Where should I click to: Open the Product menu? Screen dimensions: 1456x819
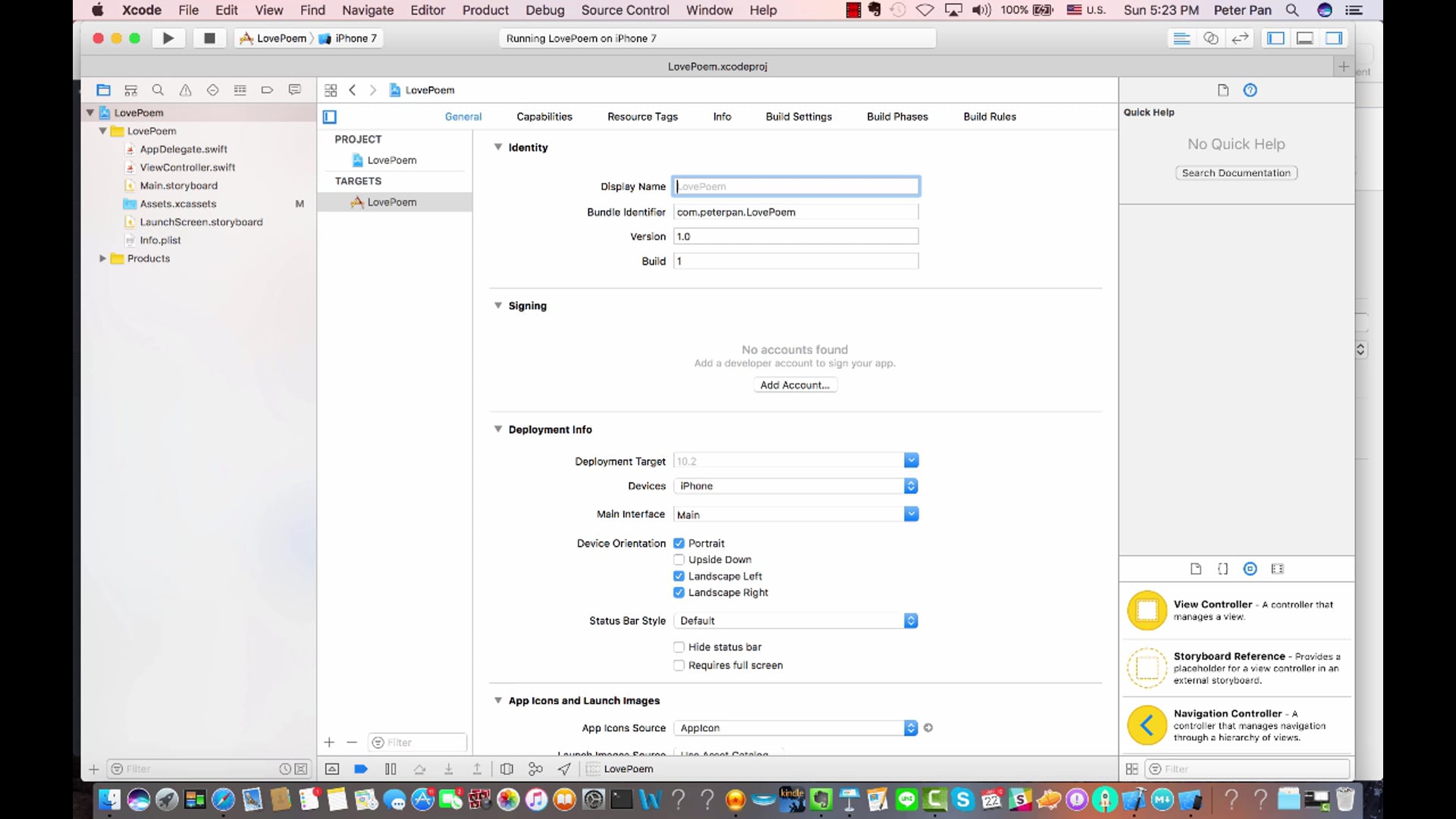(485, 10)
